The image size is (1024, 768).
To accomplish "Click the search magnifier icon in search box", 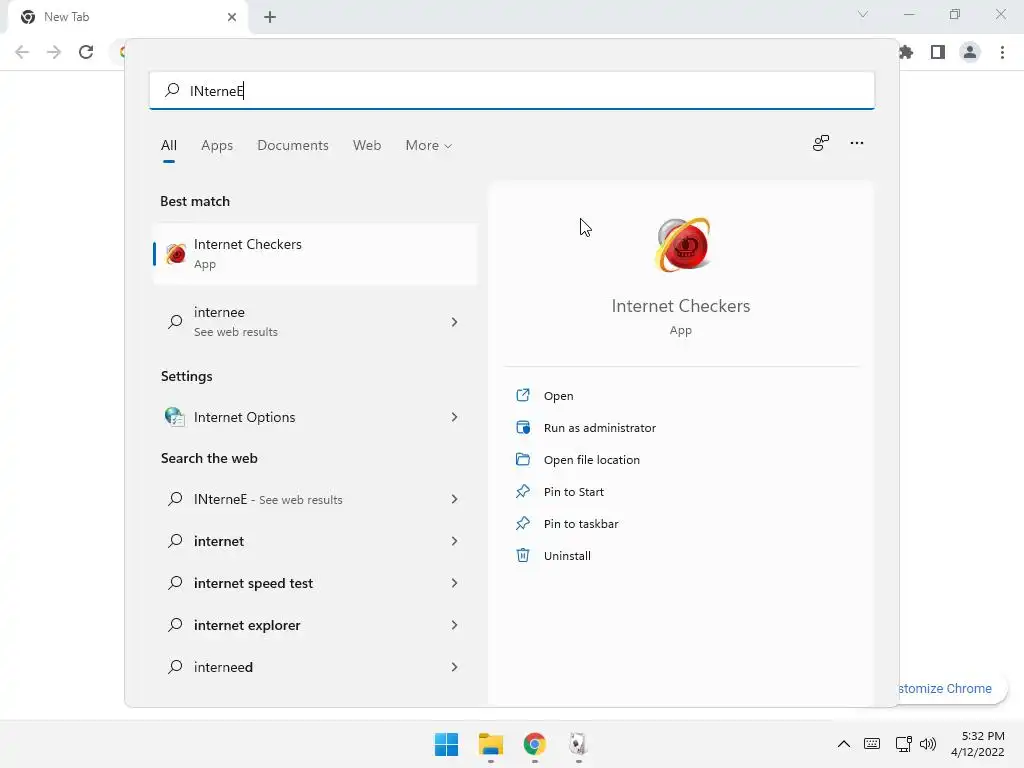I will click(172, 90).
